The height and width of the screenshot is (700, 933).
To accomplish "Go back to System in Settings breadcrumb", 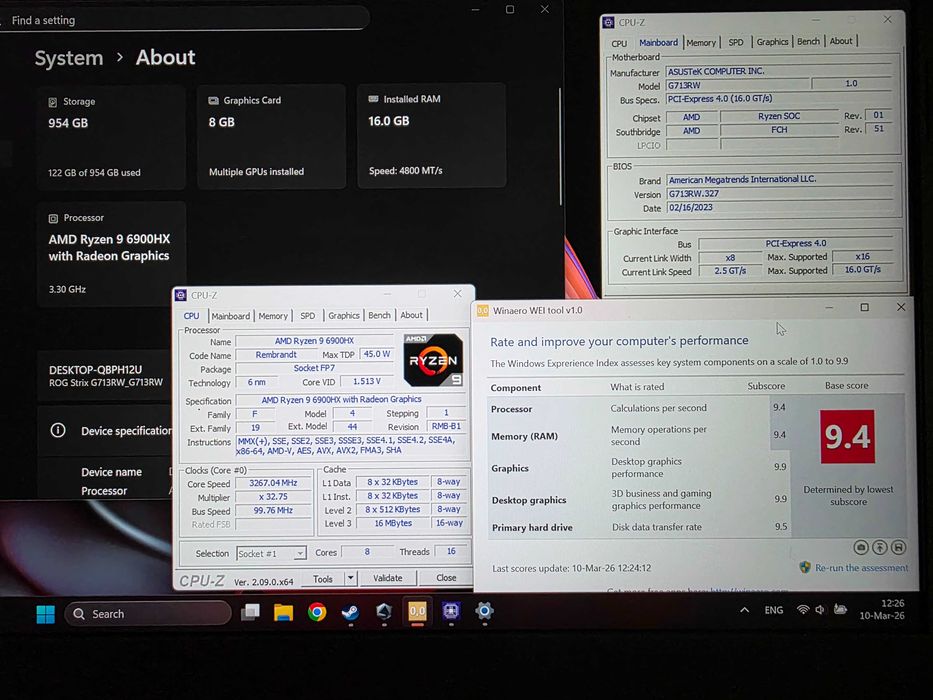I will [68, 58].
